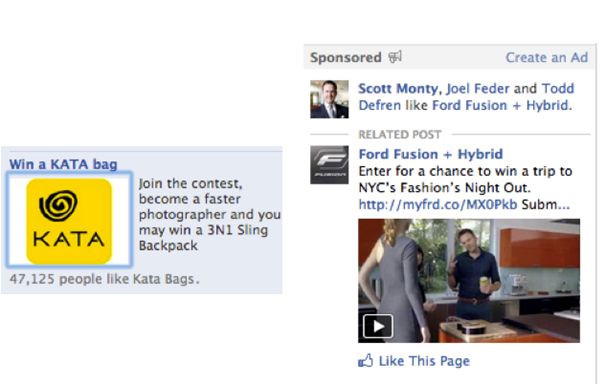Viewport: 606px width, 385px height.
Task: Open Scott Monty's profile link
Action: (398, 89)
